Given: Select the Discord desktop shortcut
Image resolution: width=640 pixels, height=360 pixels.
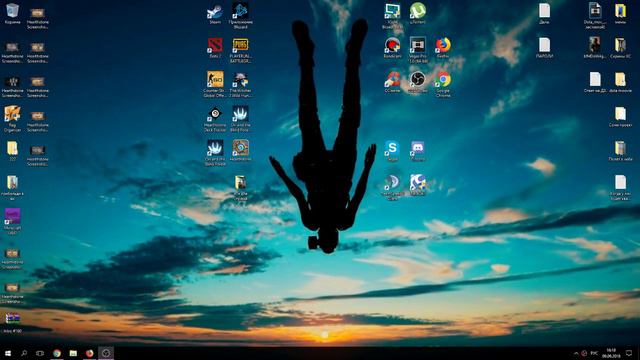Looking at the screenshot, I should click(418, 151).
